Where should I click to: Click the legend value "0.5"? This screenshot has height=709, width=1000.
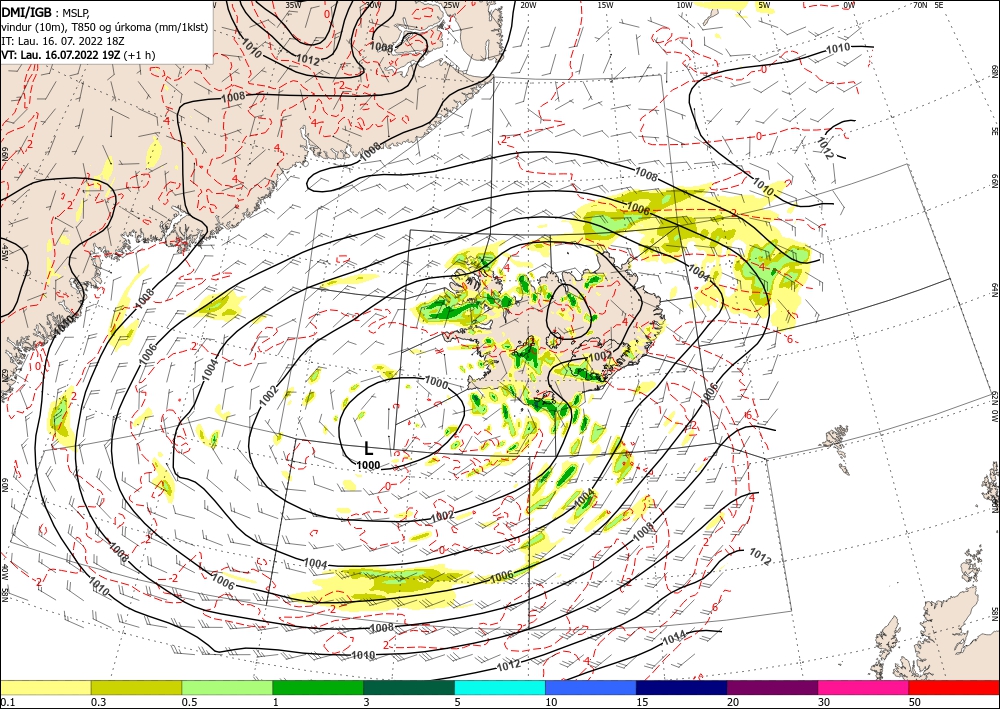(189, 702)
